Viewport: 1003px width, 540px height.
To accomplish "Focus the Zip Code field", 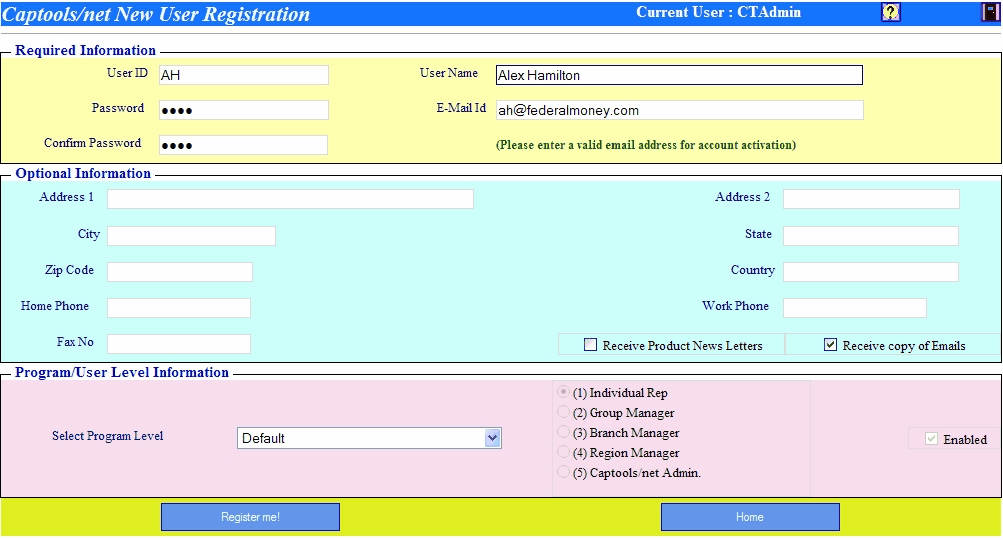I will (x=180, y=272).
